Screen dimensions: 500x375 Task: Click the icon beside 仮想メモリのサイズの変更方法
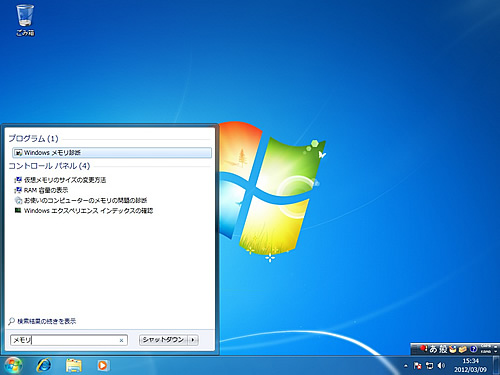coord(18,180)
